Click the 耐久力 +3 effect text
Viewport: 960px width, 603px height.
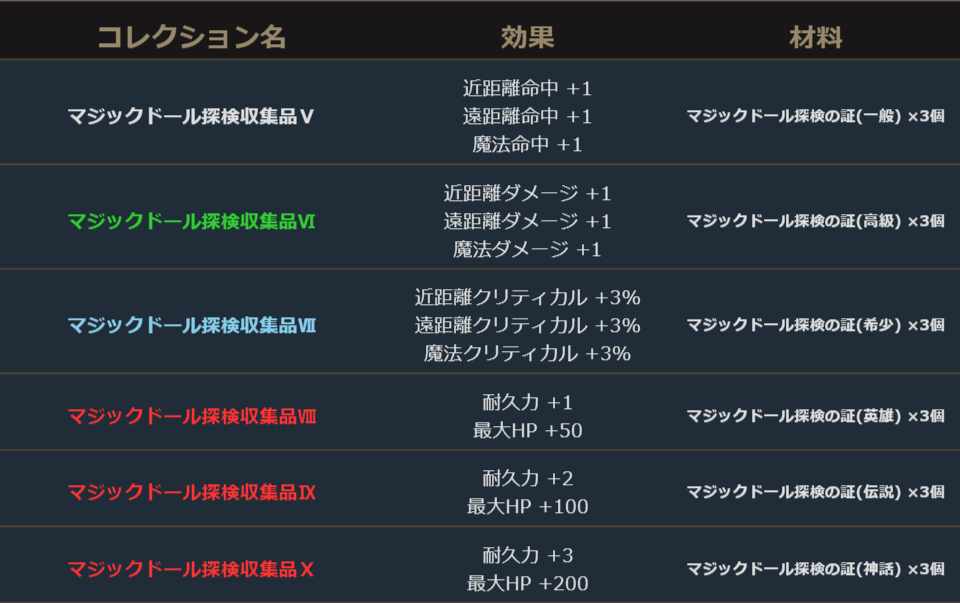click(527, 555)
